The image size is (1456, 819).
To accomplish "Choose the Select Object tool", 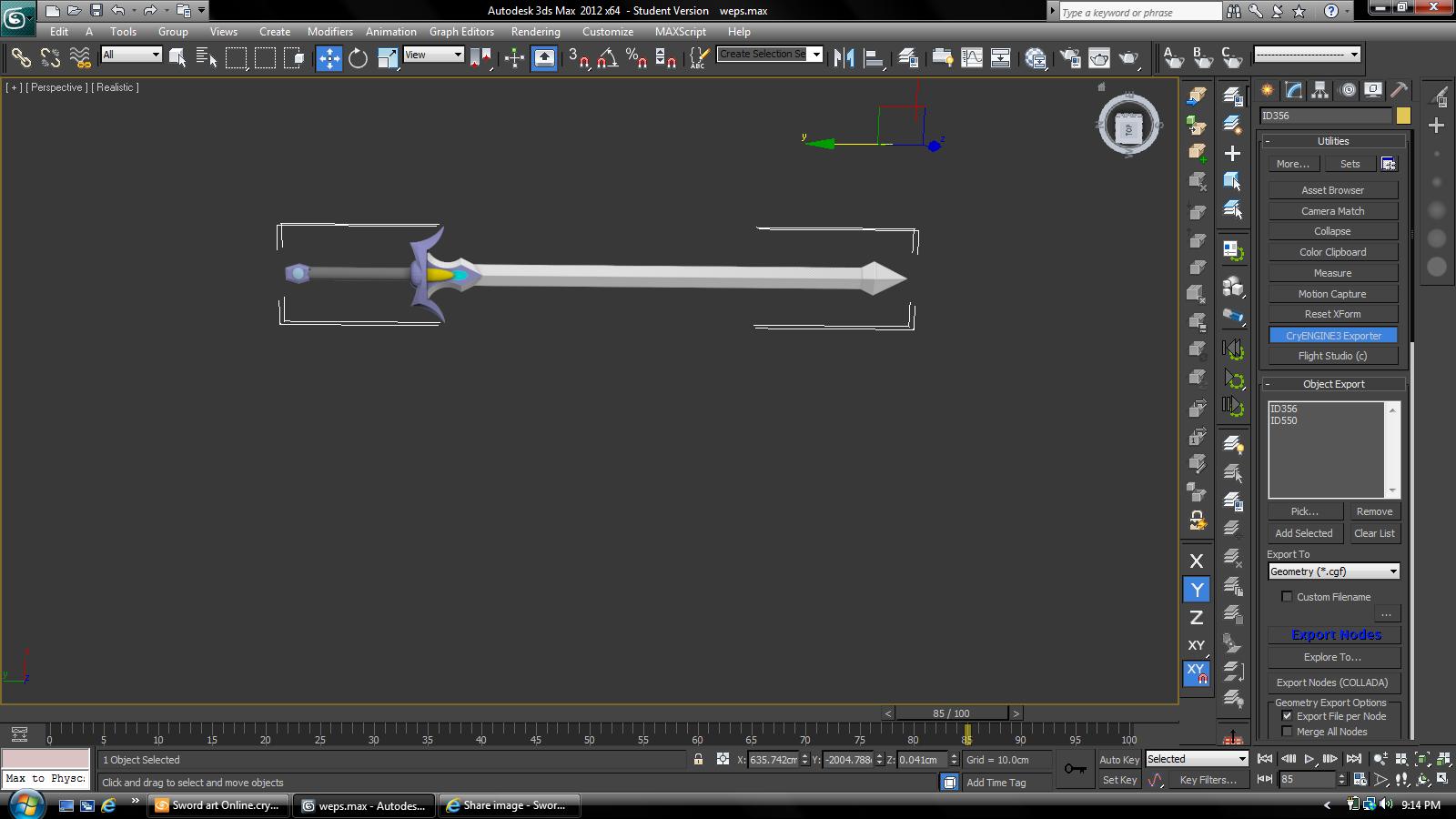I will pos(177,58).
